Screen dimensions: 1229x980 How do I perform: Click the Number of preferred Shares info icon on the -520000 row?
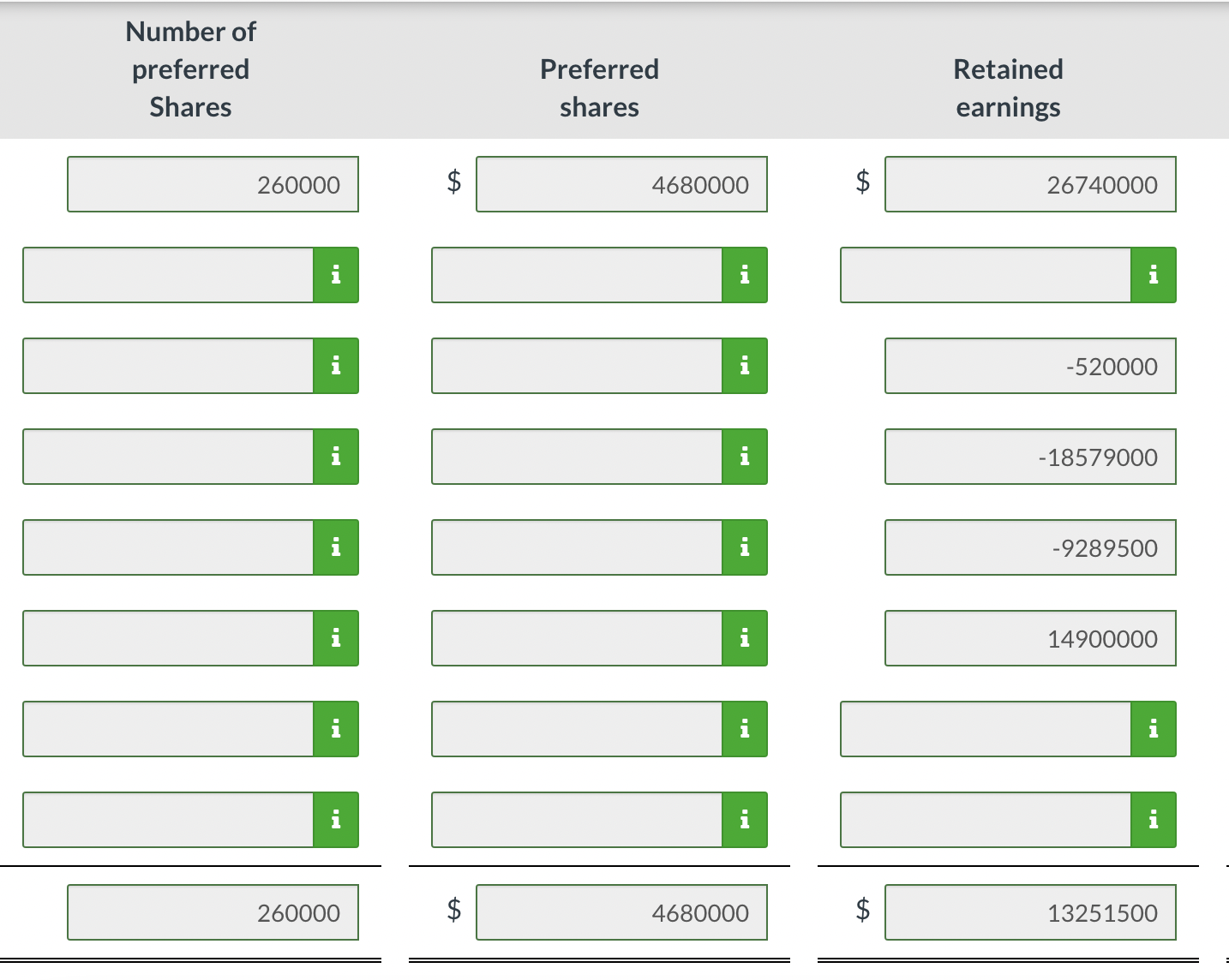pyautogui.click(x=336, y=366)
